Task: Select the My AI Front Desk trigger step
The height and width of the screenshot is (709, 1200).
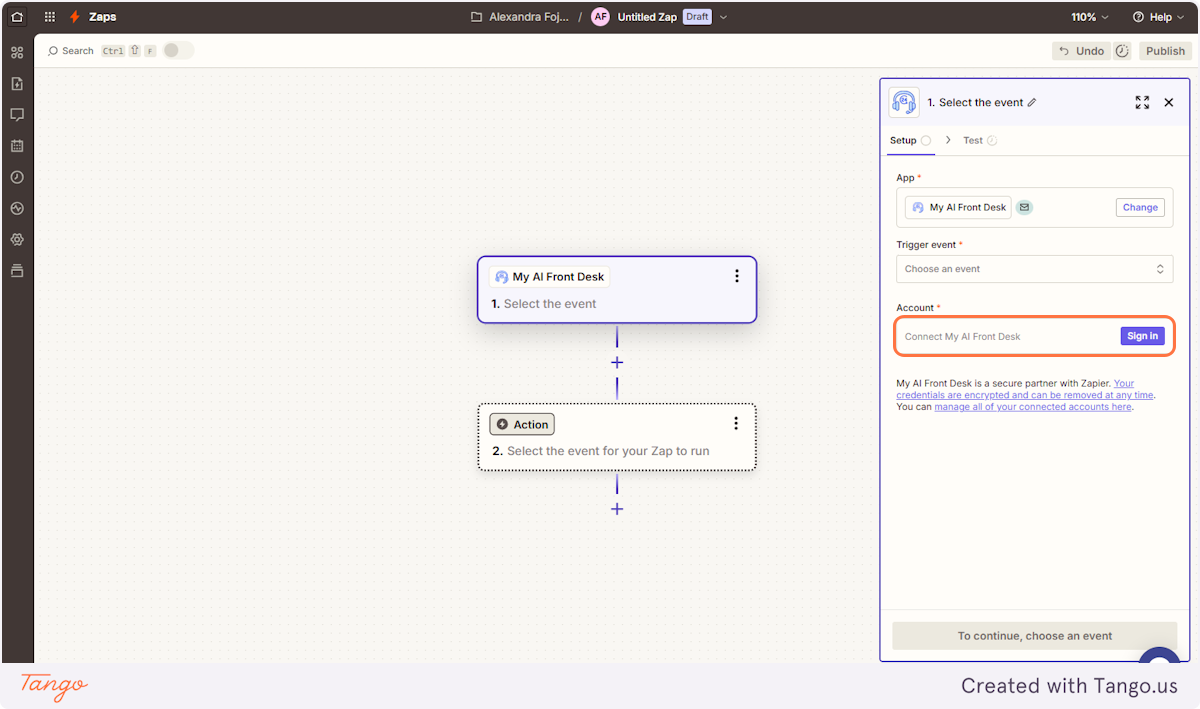Action: (617, 290)
